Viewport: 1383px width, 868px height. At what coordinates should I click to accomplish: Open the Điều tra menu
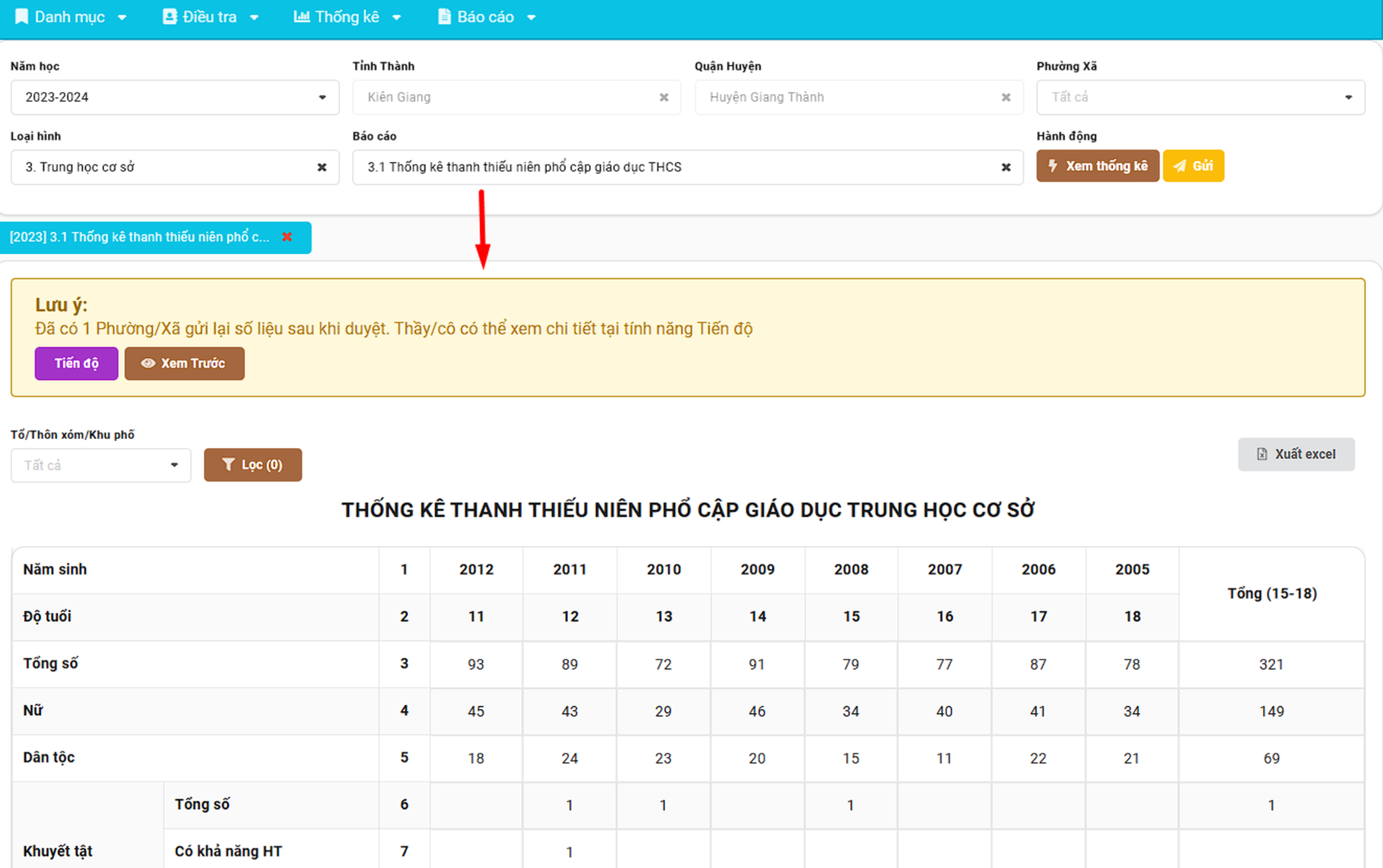210,17
